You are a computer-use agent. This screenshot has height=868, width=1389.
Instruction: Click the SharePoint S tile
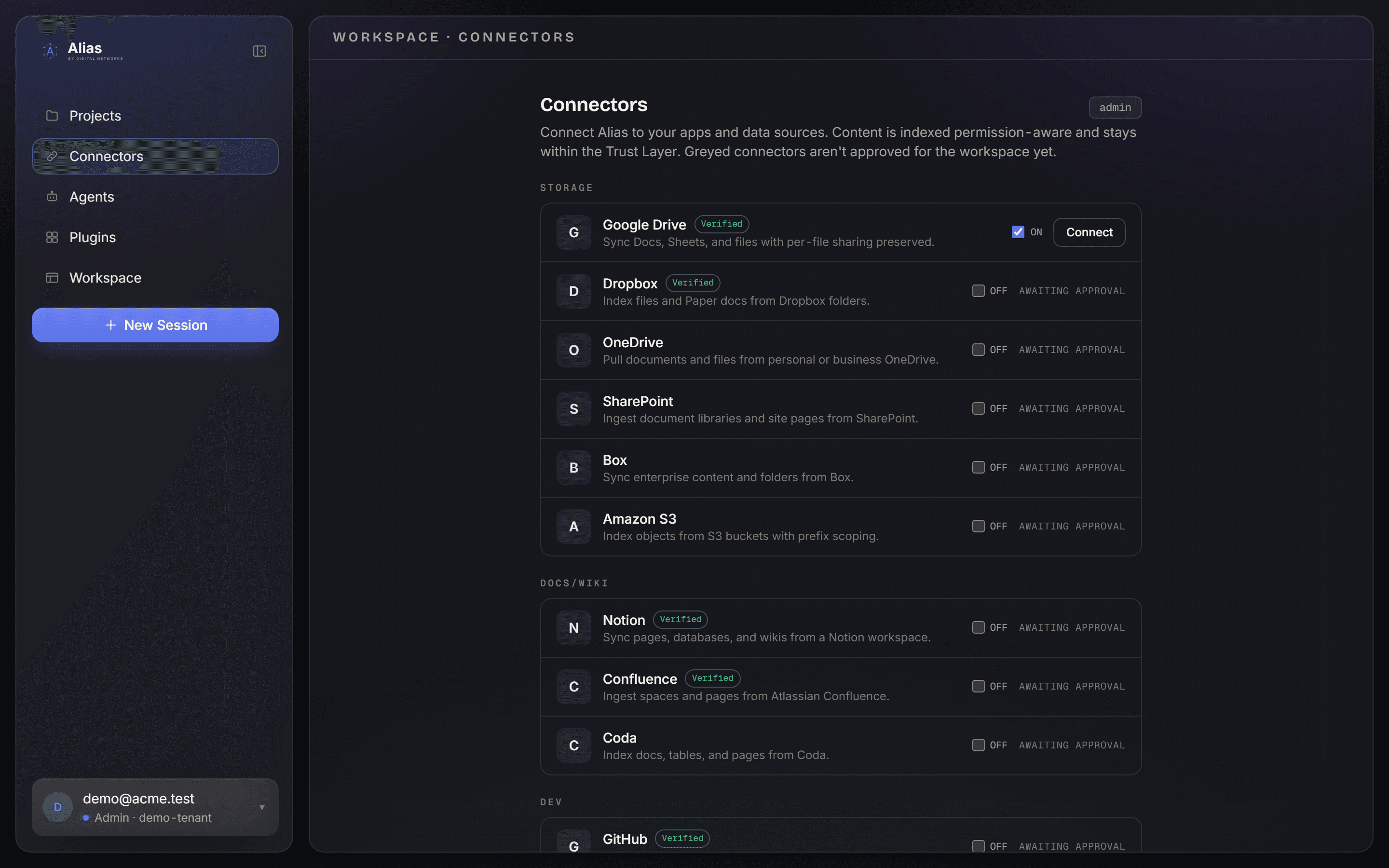[x=573, y=409]
